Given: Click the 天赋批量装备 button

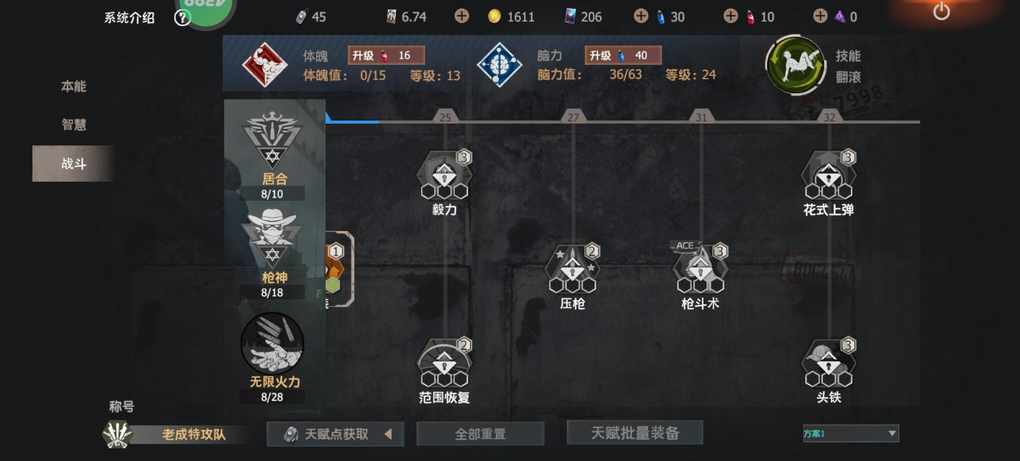Looking at the screenshot, I should (x=635, y=432).
